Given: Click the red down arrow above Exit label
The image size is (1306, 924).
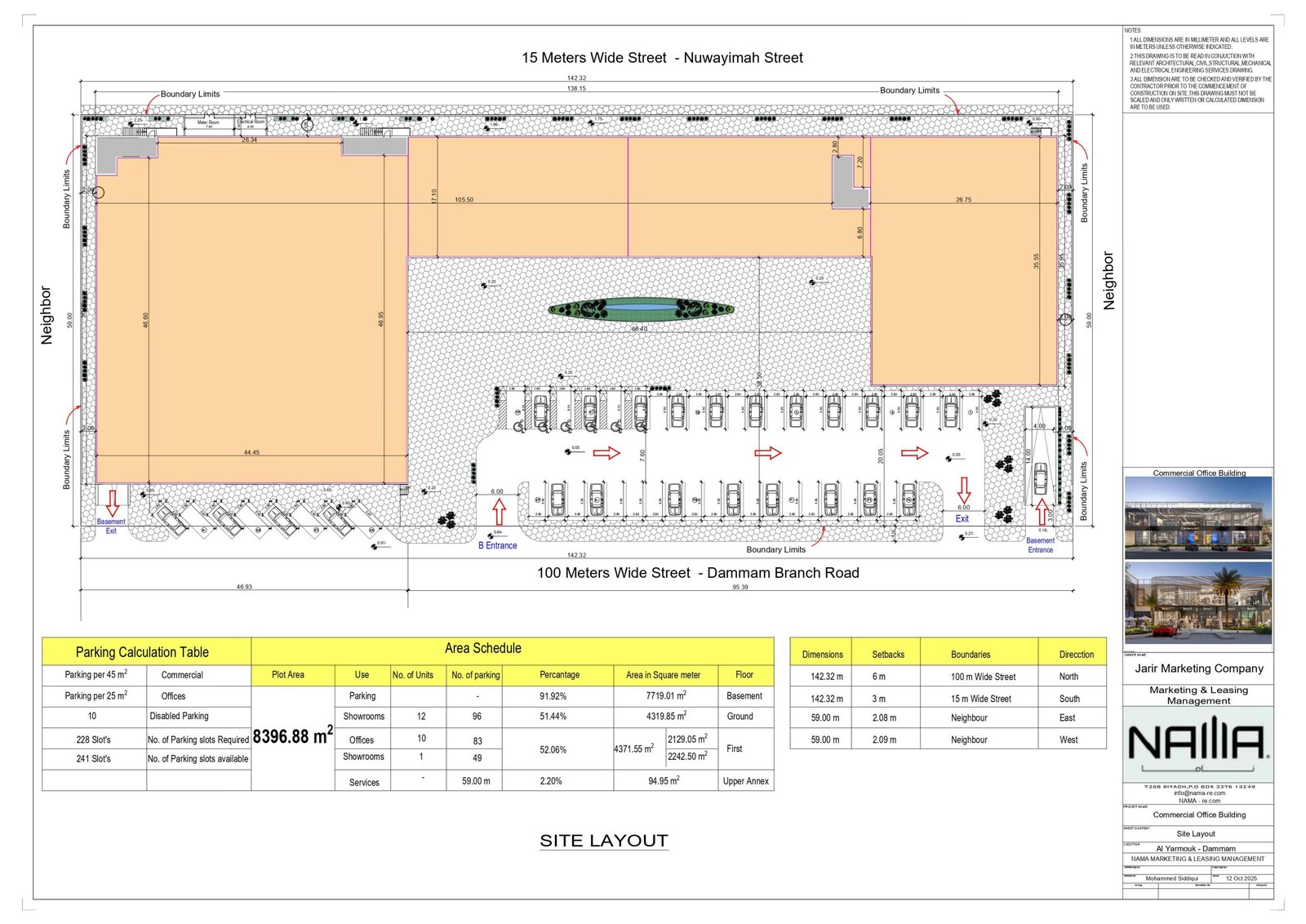Looking at the screenshot, I should click(964, 490).
